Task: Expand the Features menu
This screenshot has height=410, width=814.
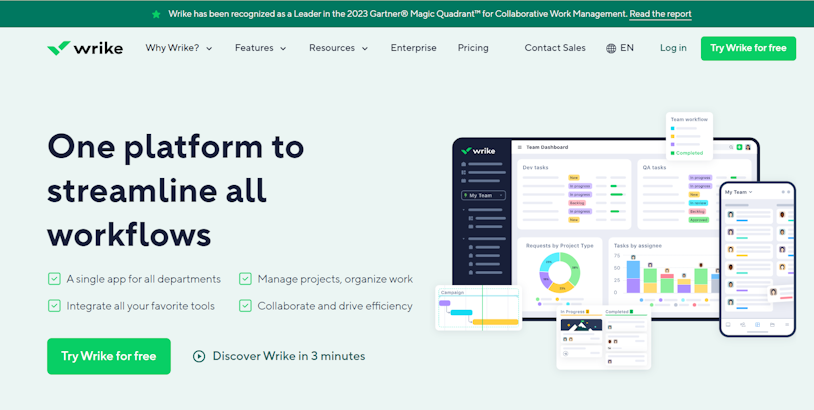Action: (x=261, y=48)
